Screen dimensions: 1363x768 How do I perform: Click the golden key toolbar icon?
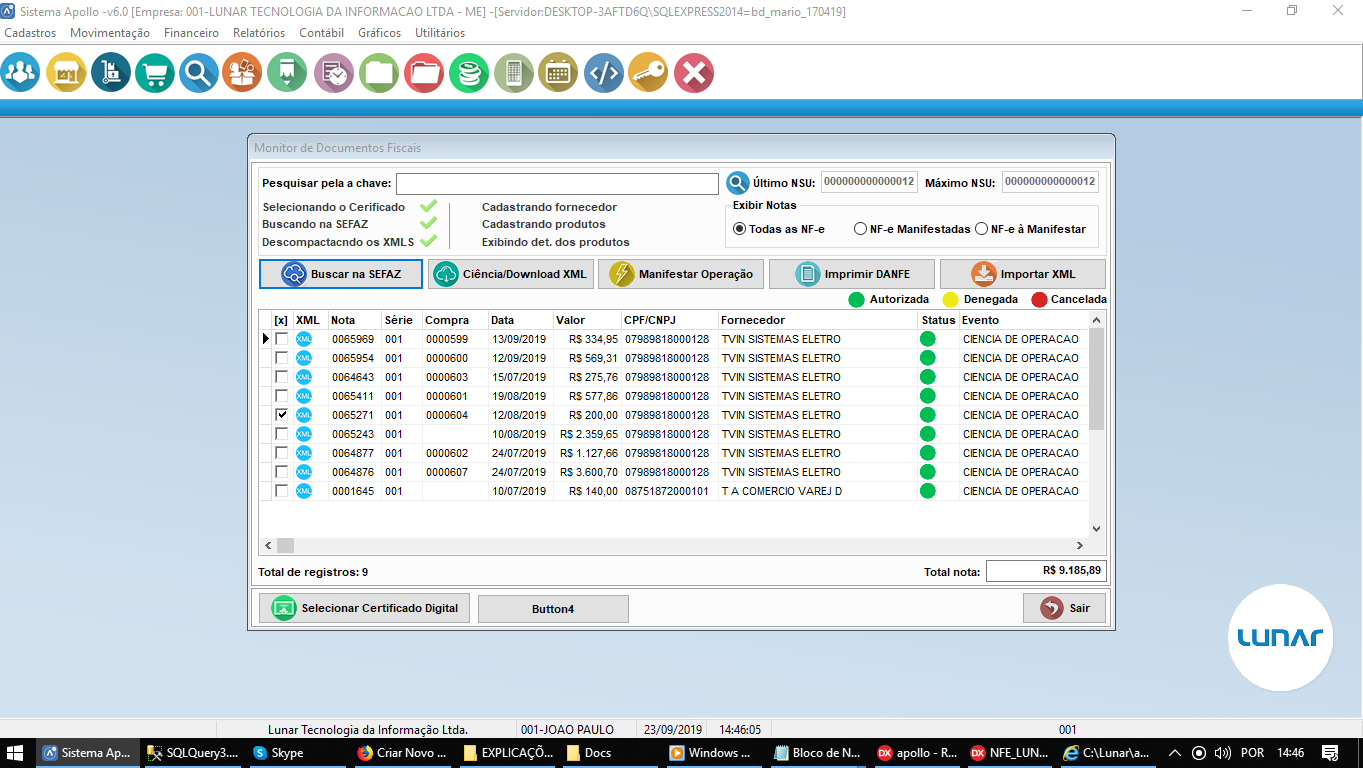click(x=648, y=73)
